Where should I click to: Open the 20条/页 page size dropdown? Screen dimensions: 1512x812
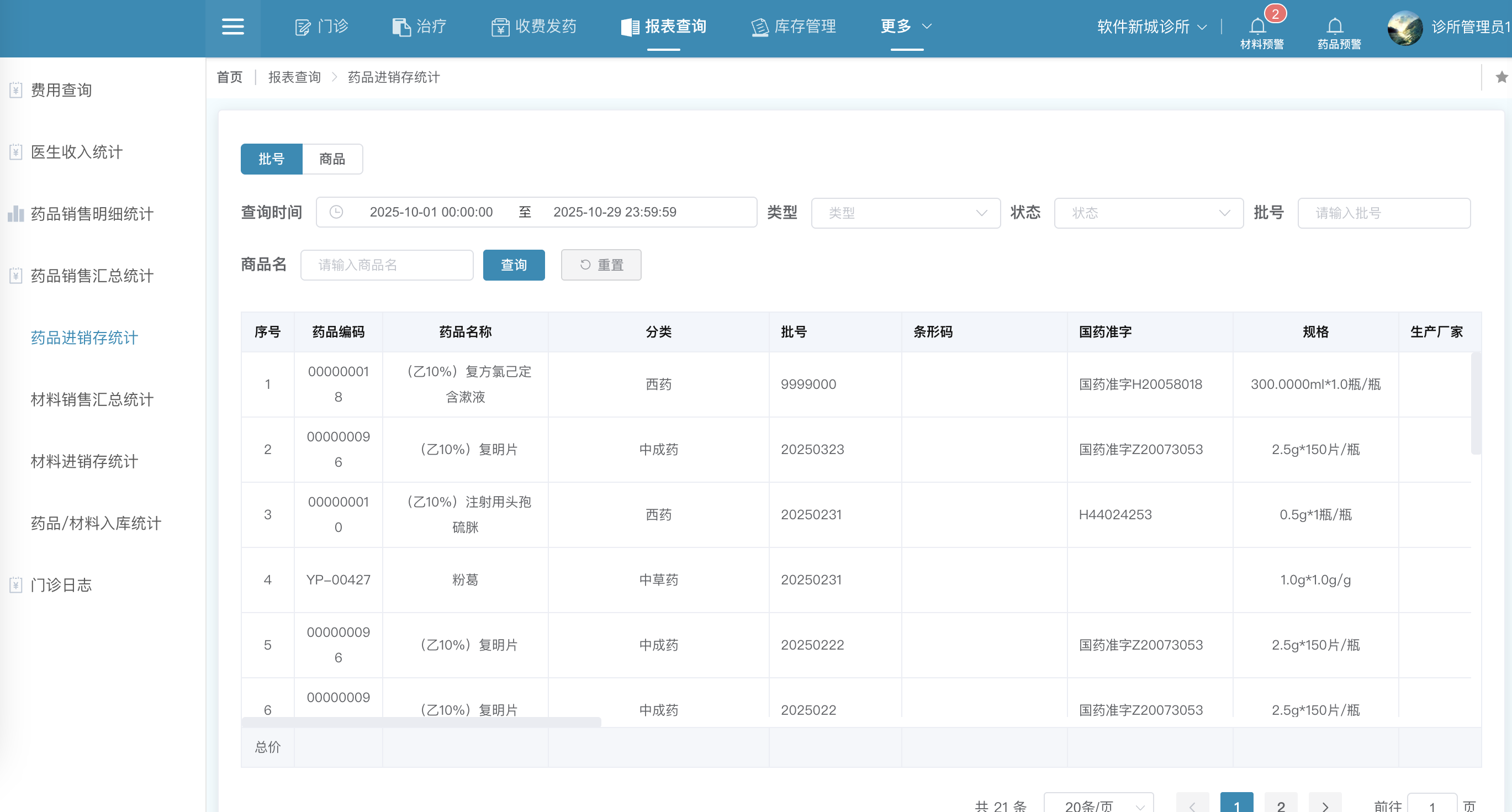[x=1098, y=805]
